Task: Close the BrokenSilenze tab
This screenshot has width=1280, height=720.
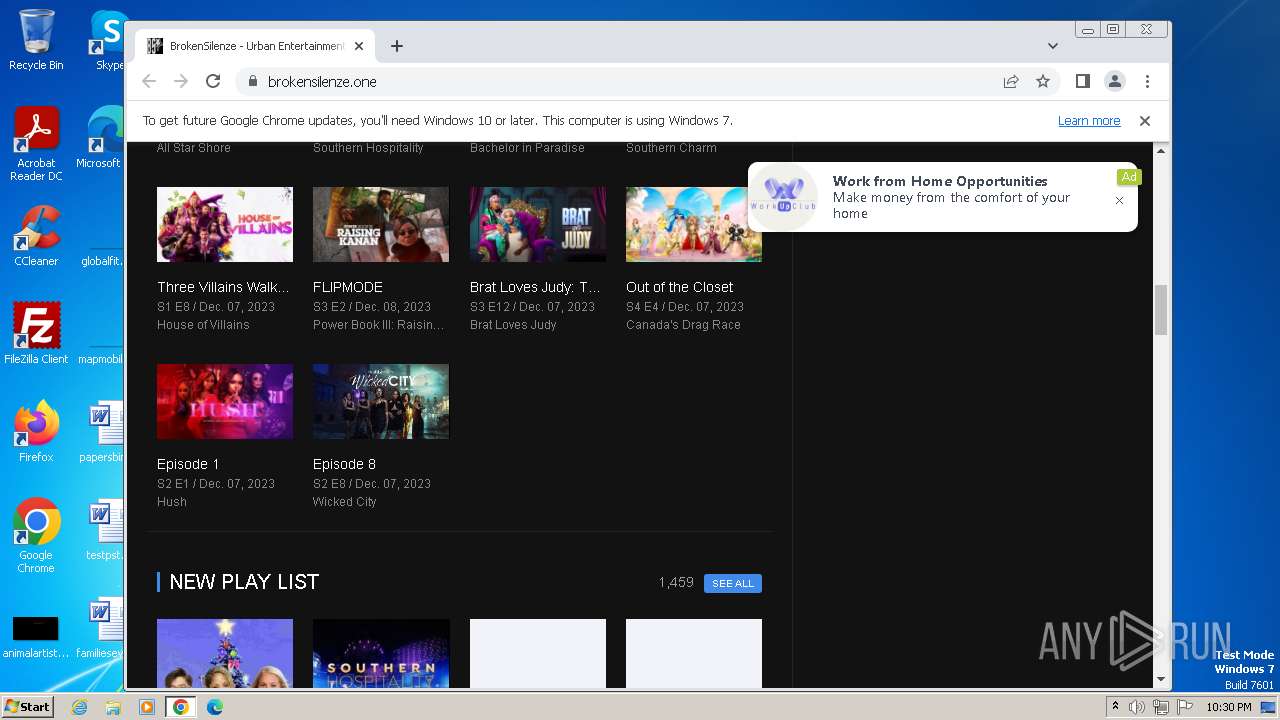Action: click(359, 46)
